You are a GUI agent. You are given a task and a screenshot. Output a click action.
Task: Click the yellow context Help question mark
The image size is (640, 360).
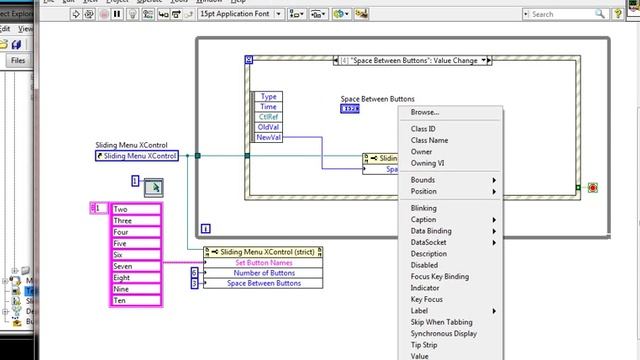tap(618, 14)
